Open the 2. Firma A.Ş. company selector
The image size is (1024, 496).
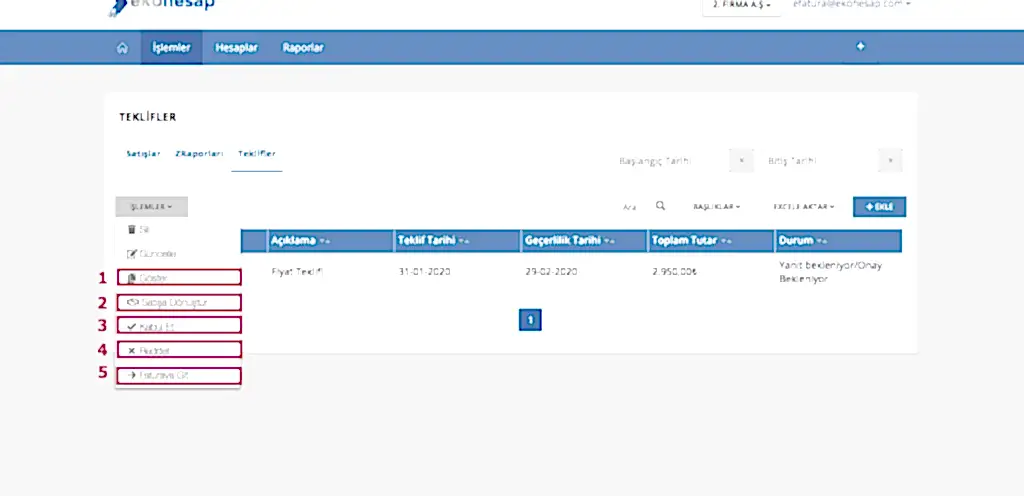point(741,5)
